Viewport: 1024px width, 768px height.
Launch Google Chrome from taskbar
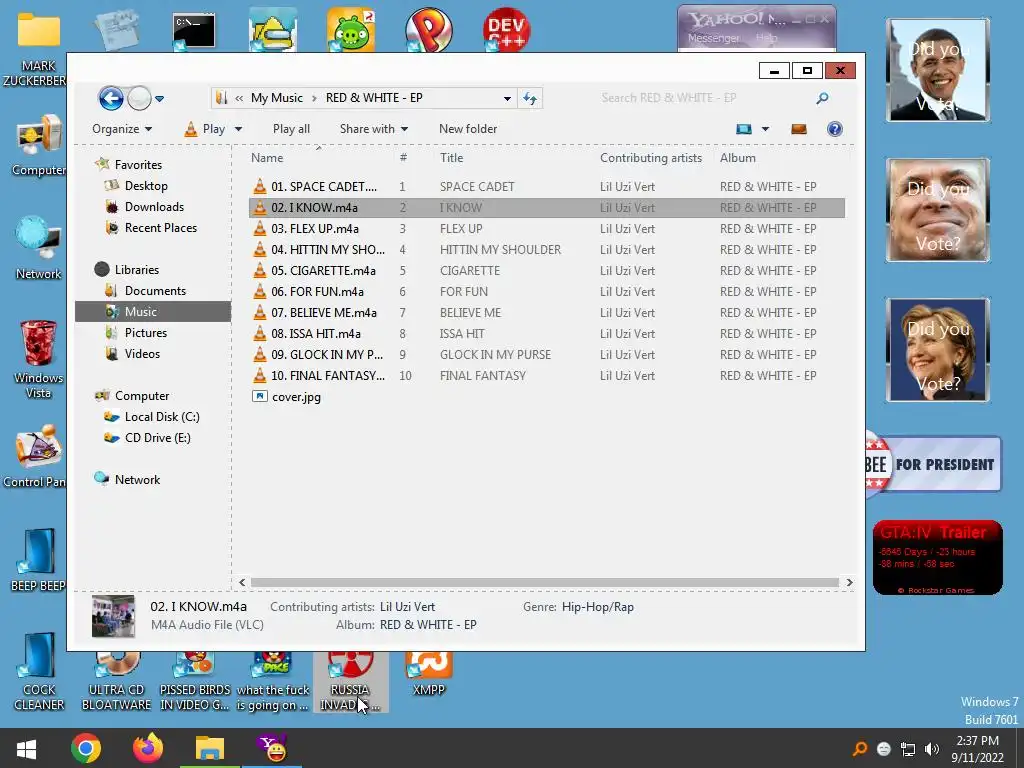click(x=86, y=748)
